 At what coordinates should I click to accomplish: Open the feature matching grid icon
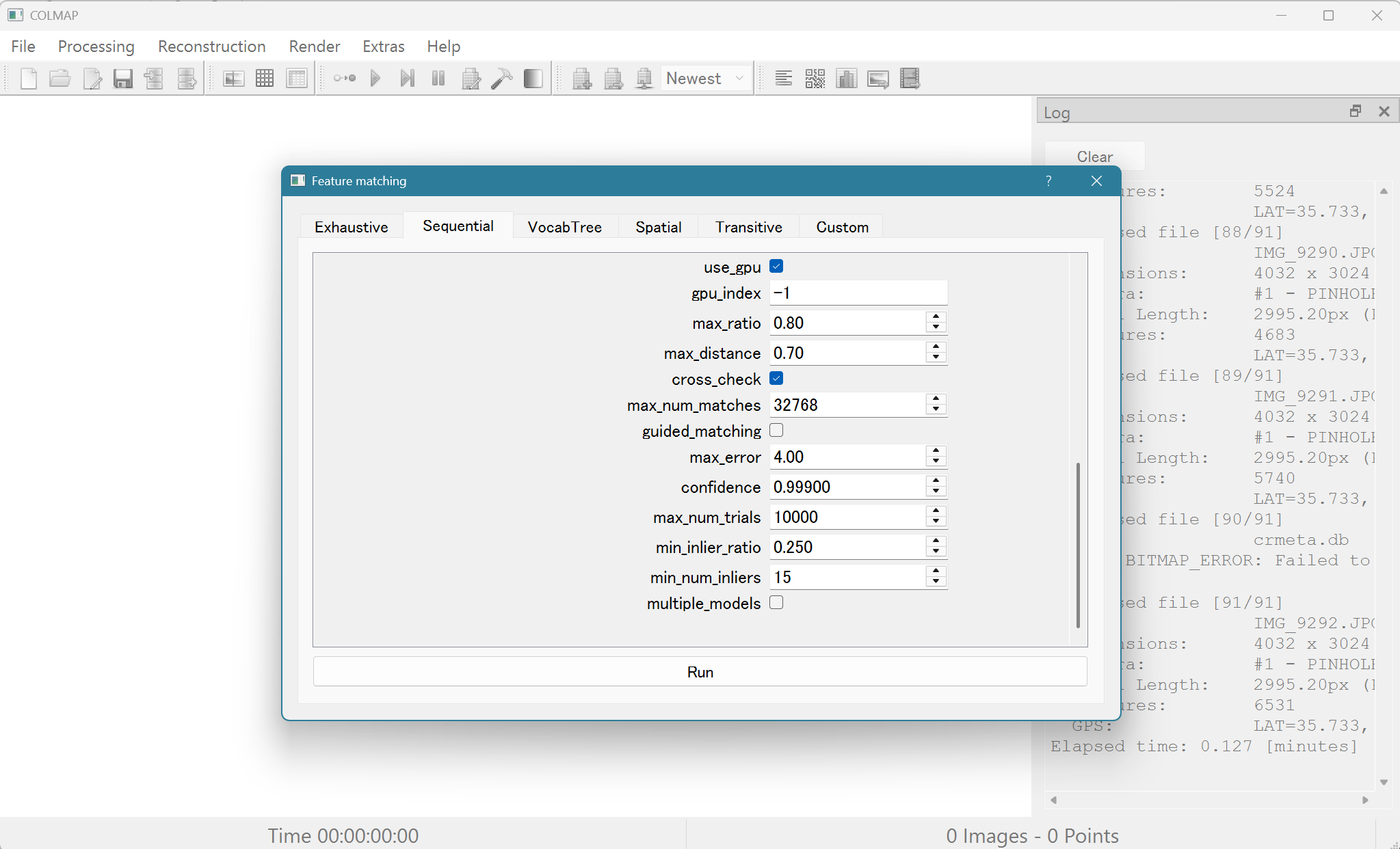(x=265, y=79)
